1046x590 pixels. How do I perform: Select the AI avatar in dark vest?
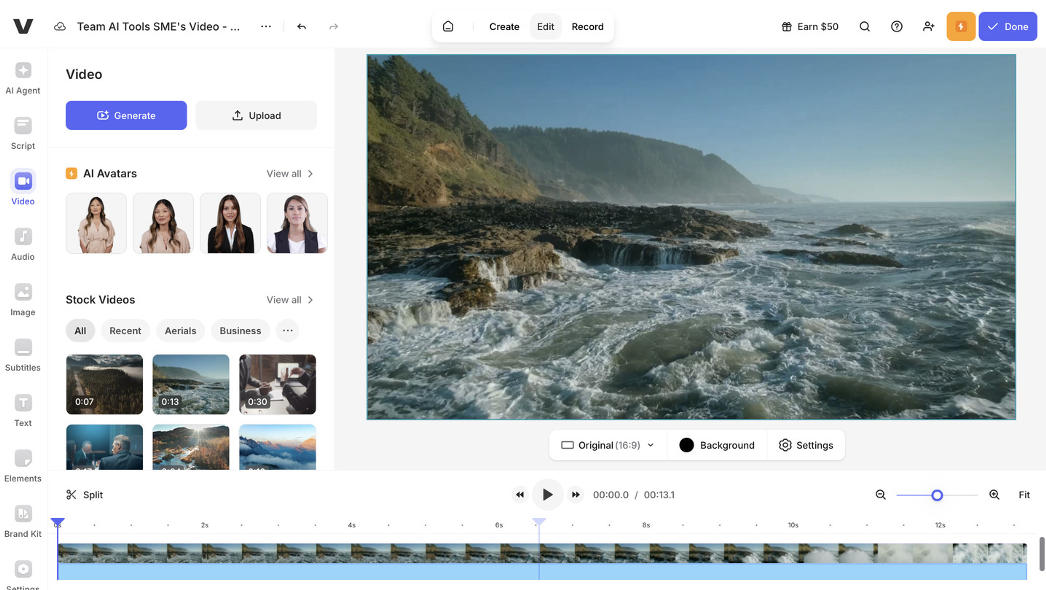[x=298, y=223]
